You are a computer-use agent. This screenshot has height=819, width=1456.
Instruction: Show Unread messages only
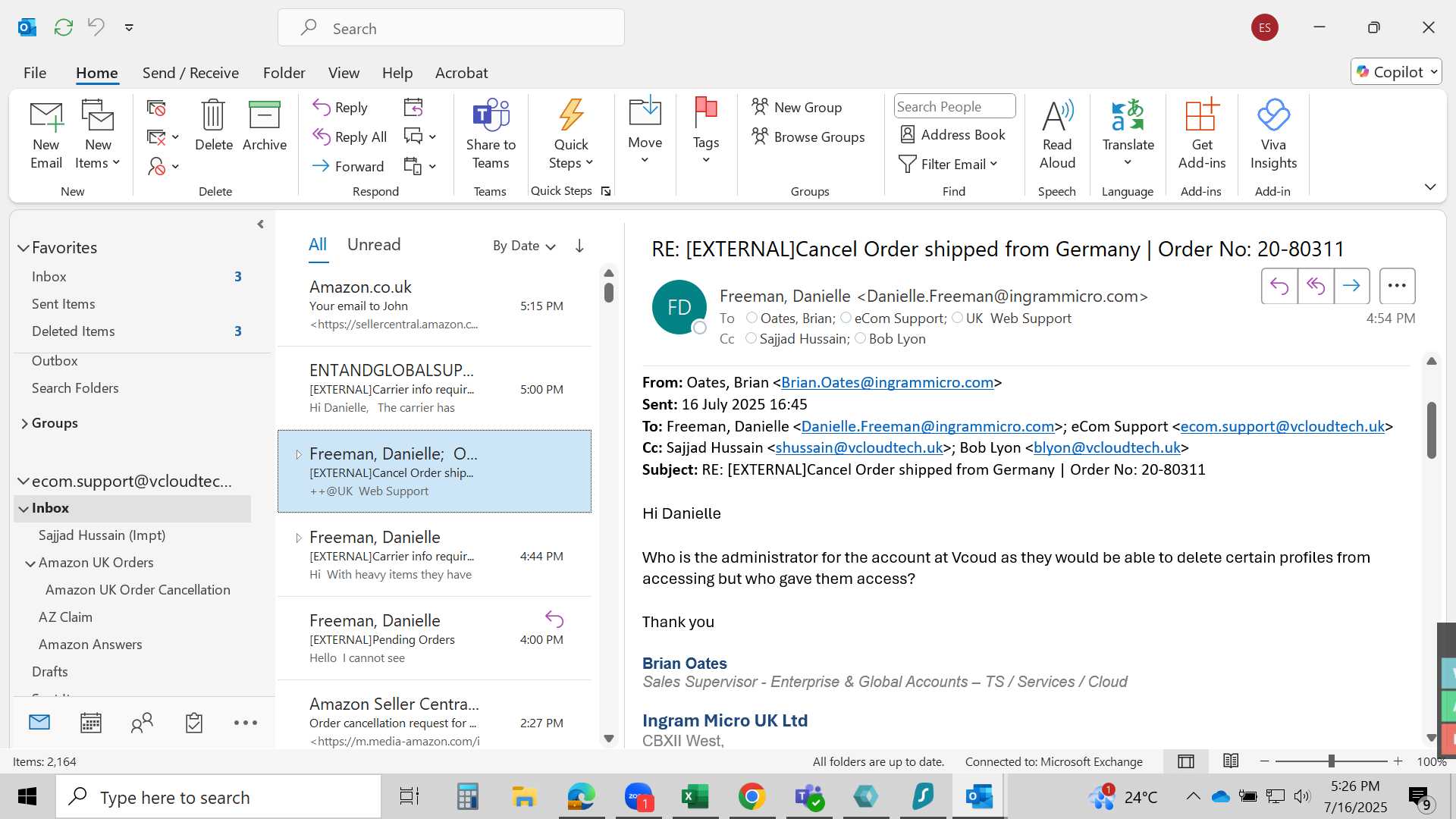[374, 244]
